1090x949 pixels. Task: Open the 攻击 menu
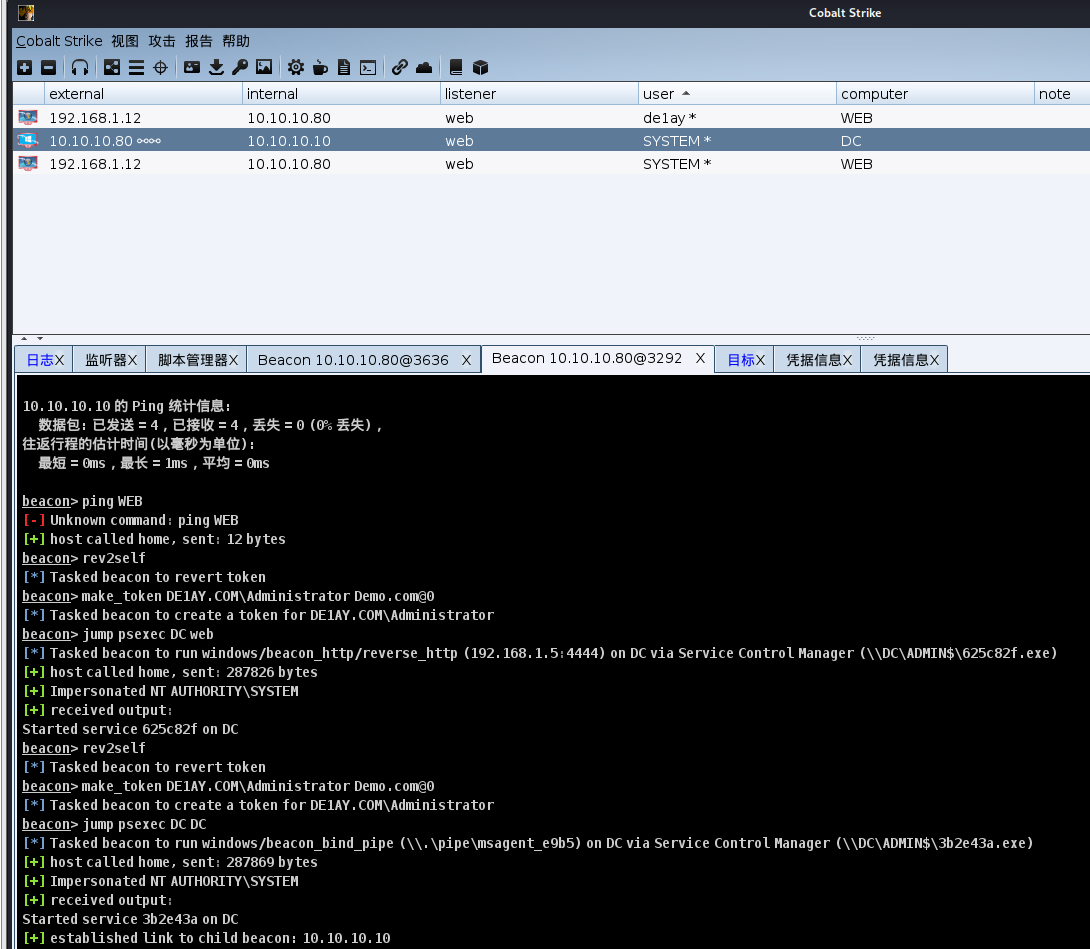coord(162,41)
